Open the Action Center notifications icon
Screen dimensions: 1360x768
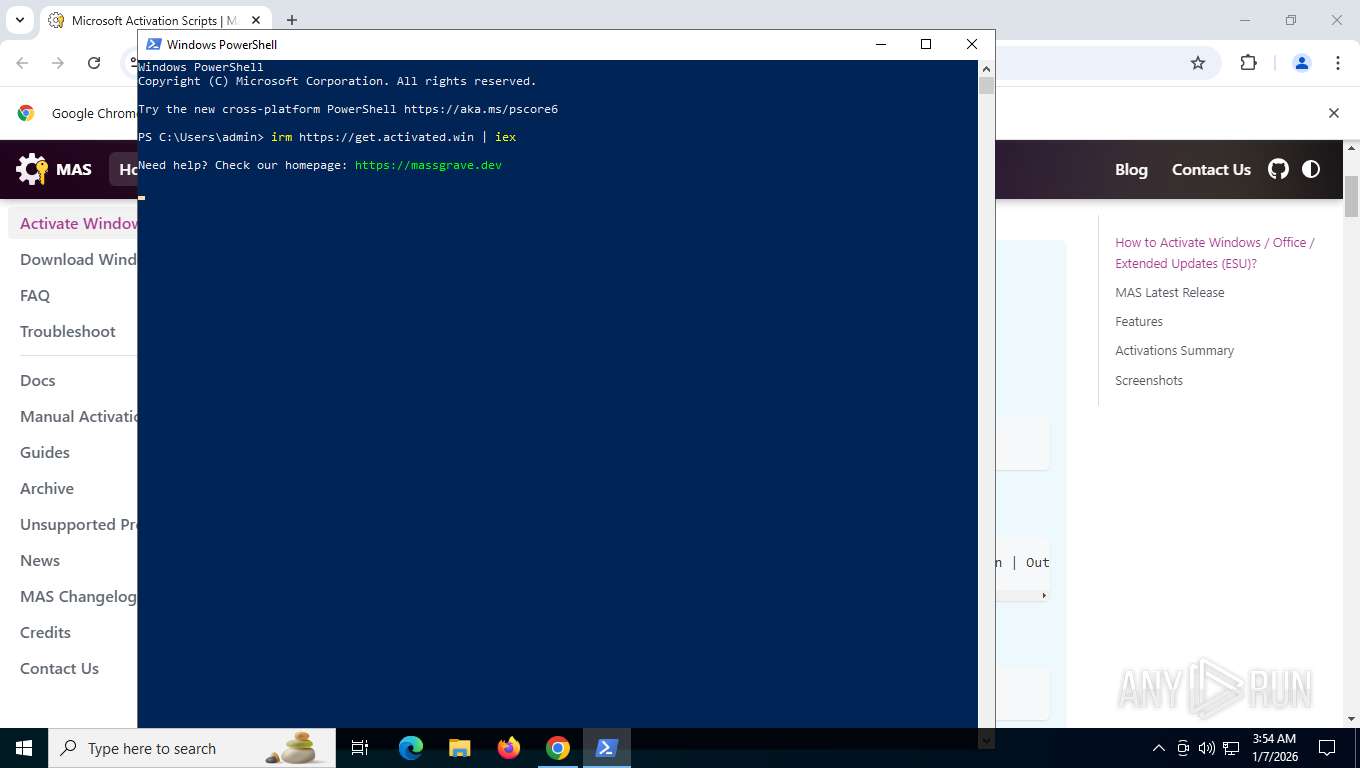coord(1328,748)
